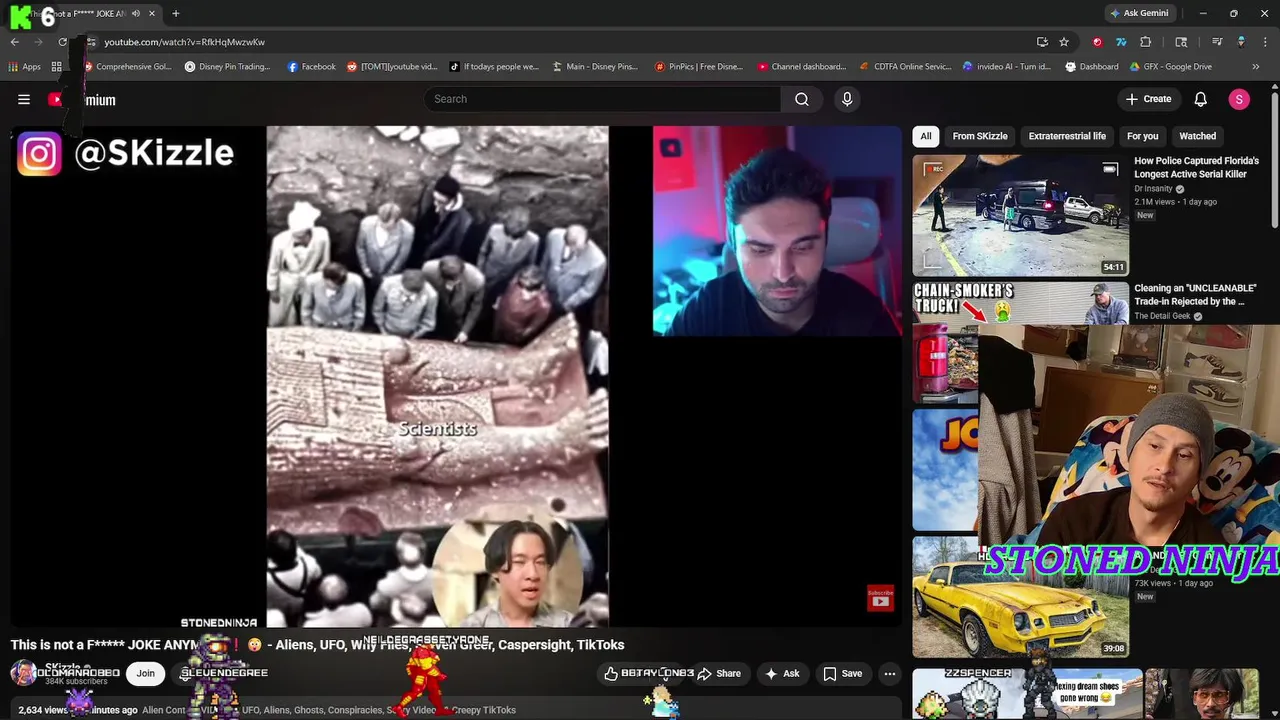Image resolution: width=1280 pixels, height=720 pixels.
Task: Open the Disney Pin Trading bookmark
Action: click(228, 67)
